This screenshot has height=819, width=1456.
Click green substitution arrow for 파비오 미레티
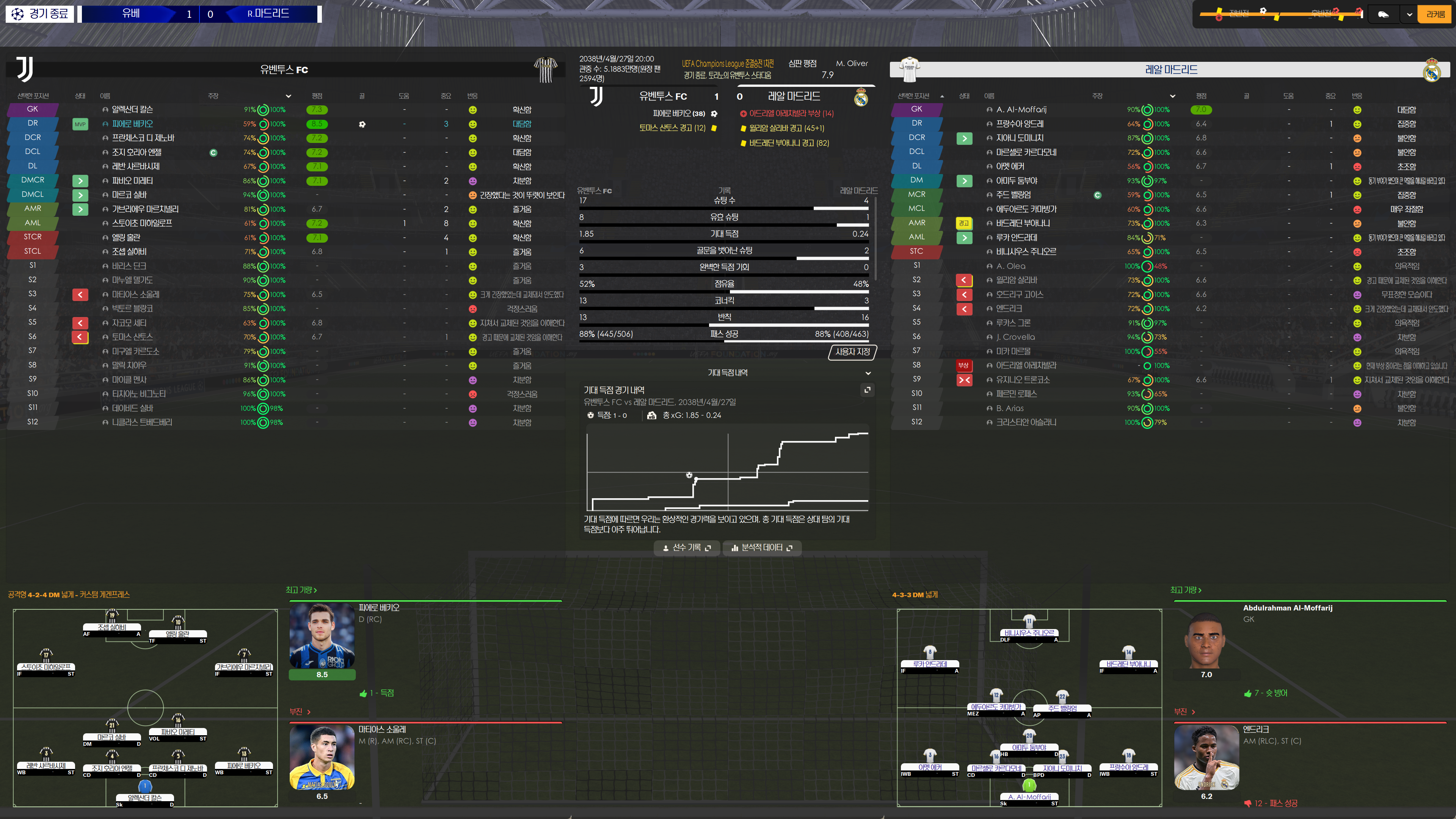[80, 181]
